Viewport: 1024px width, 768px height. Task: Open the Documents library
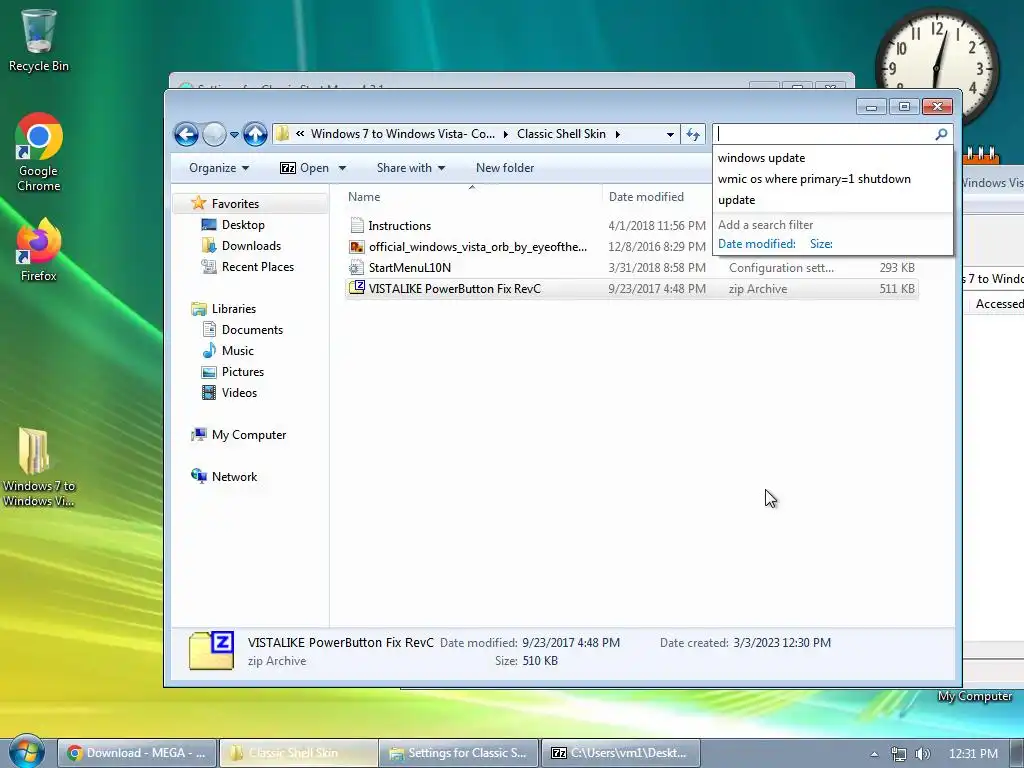click(x=252, y=330)
